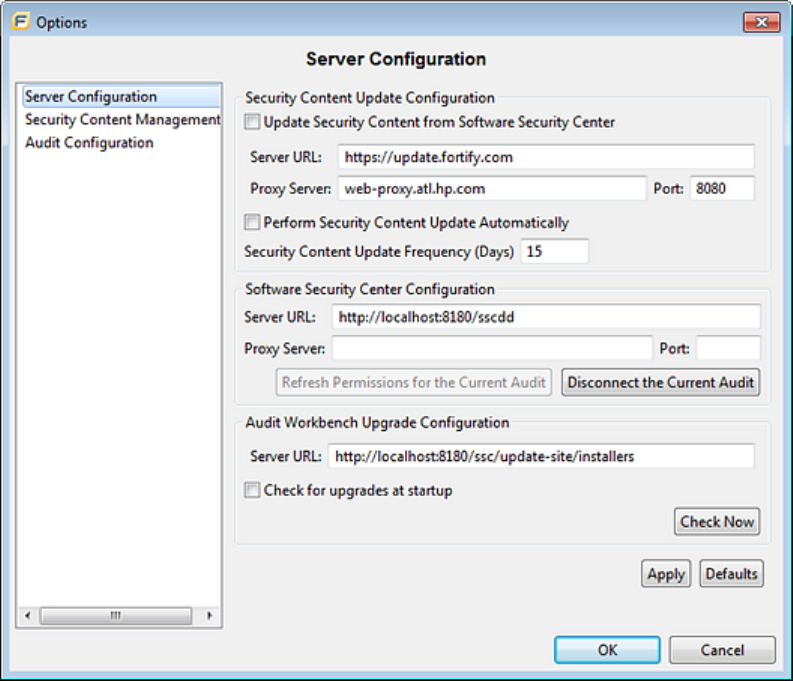The height and width of the screenshot is (681, 793).
Task: Enable Update Security Content from Software Security Center
Action: [253, 123]
